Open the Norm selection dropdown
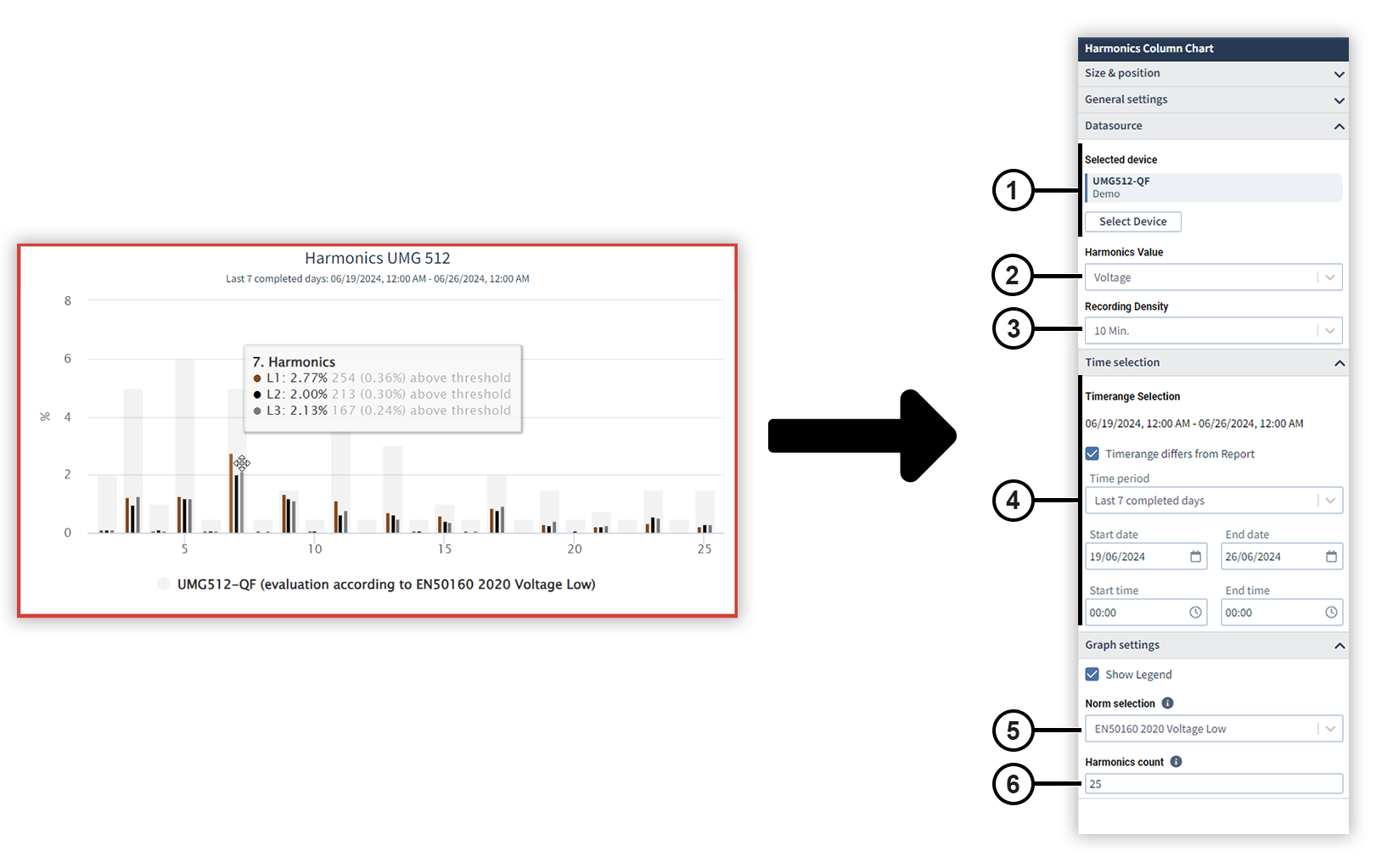 1331,728
